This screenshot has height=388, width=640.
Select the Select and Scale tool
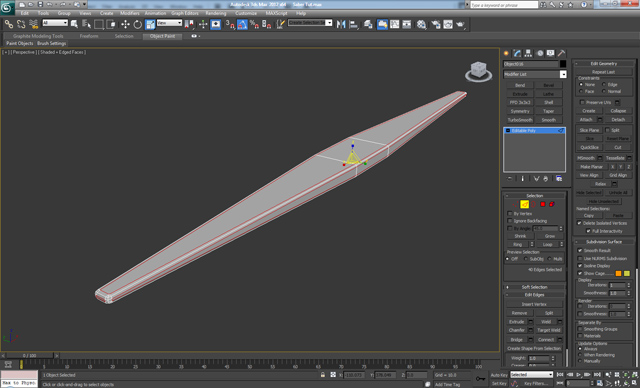click(x=150, y=24)
